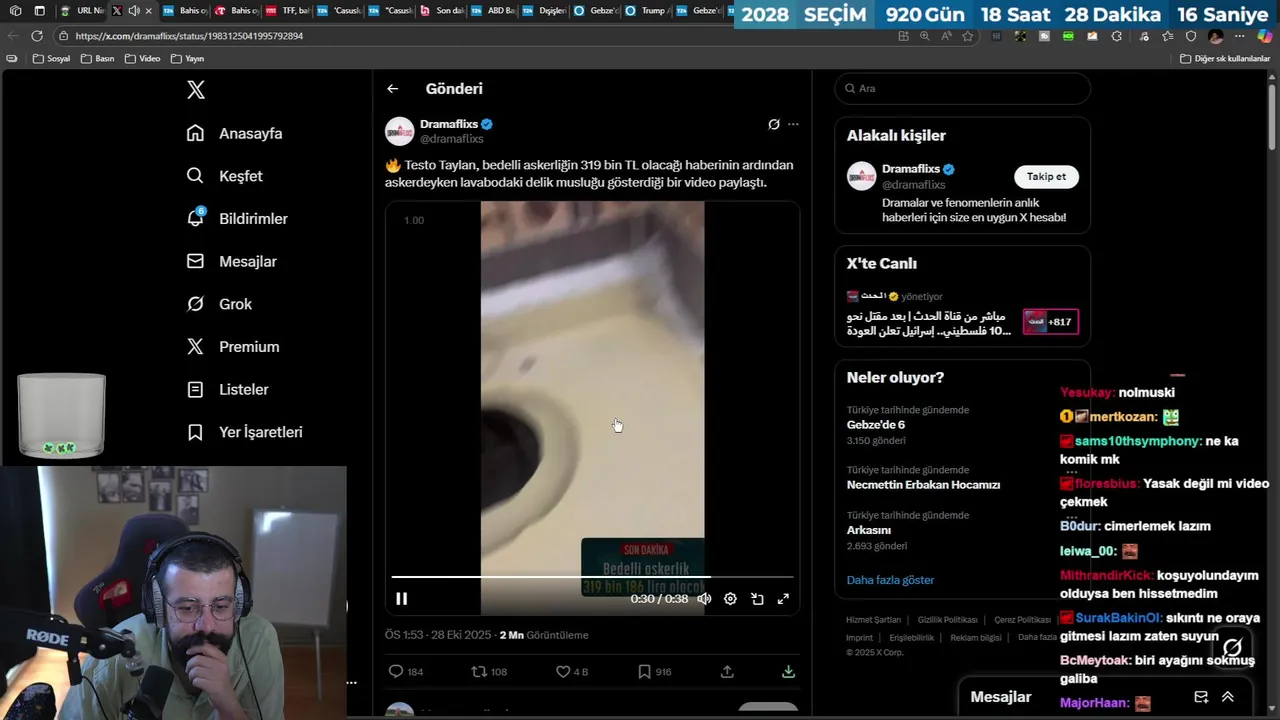The width and height of the screenshot is (1280, 720).
Task: Expand video to fullscreen
Action: click(783, 599)
